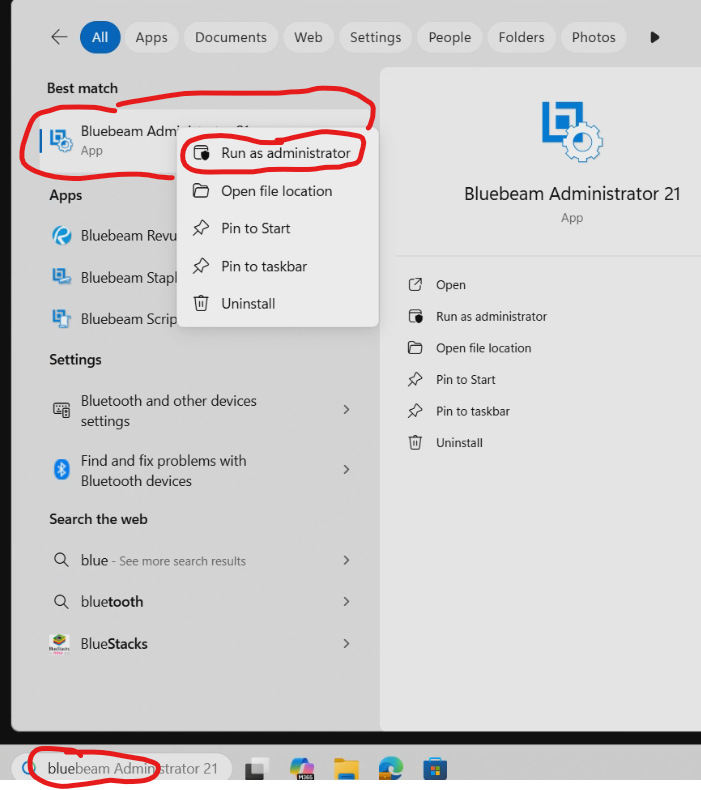
Task: Click keyboard icon beside Bluetooth devices settings
Action: tap(61, 410)
